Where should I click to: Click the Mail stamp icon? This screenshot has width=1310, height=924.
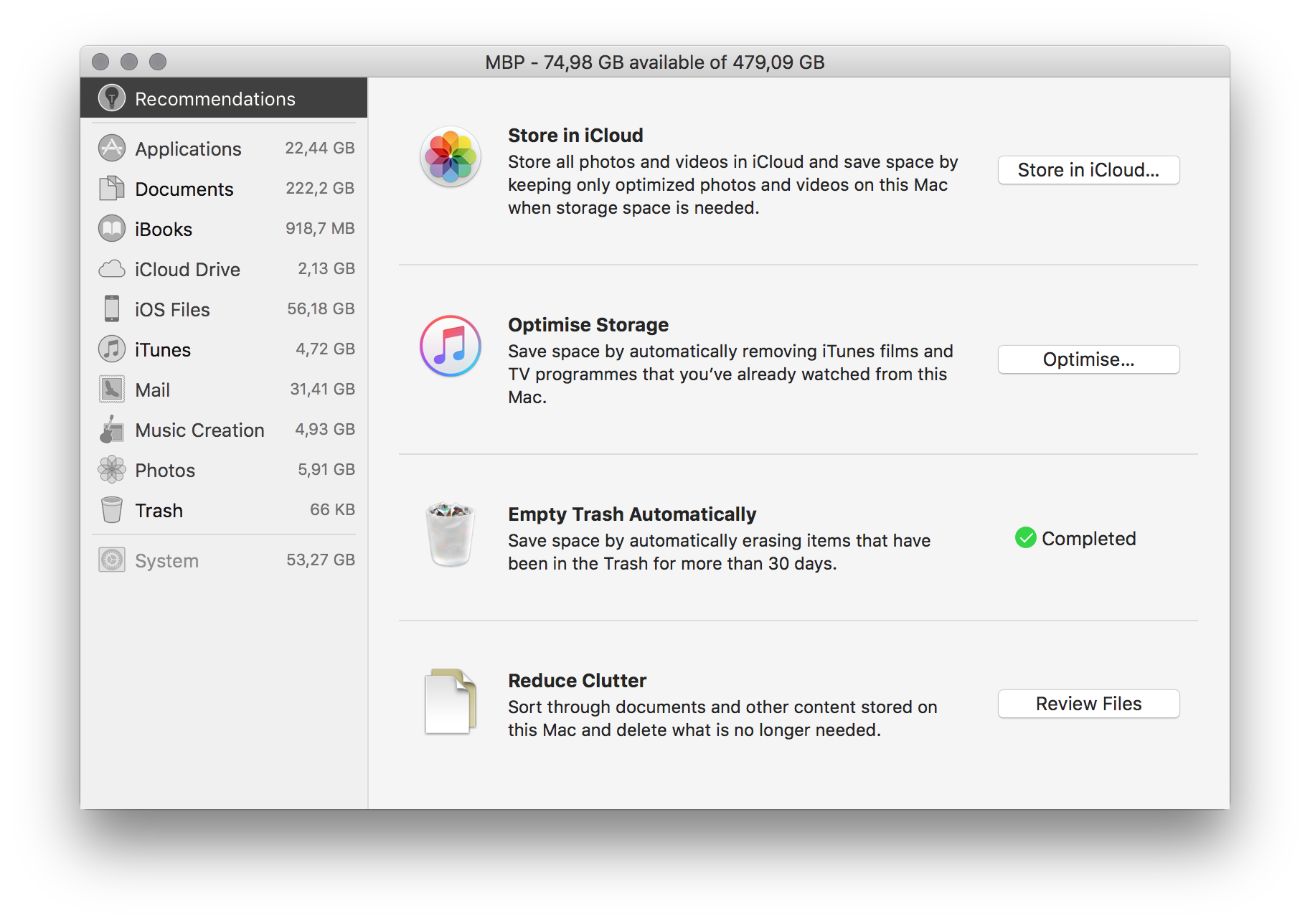pos(112,389)
